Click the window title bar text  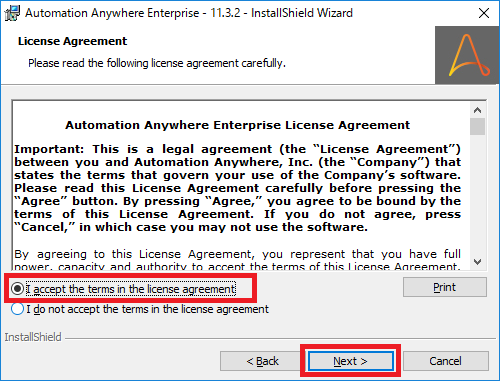189,13
